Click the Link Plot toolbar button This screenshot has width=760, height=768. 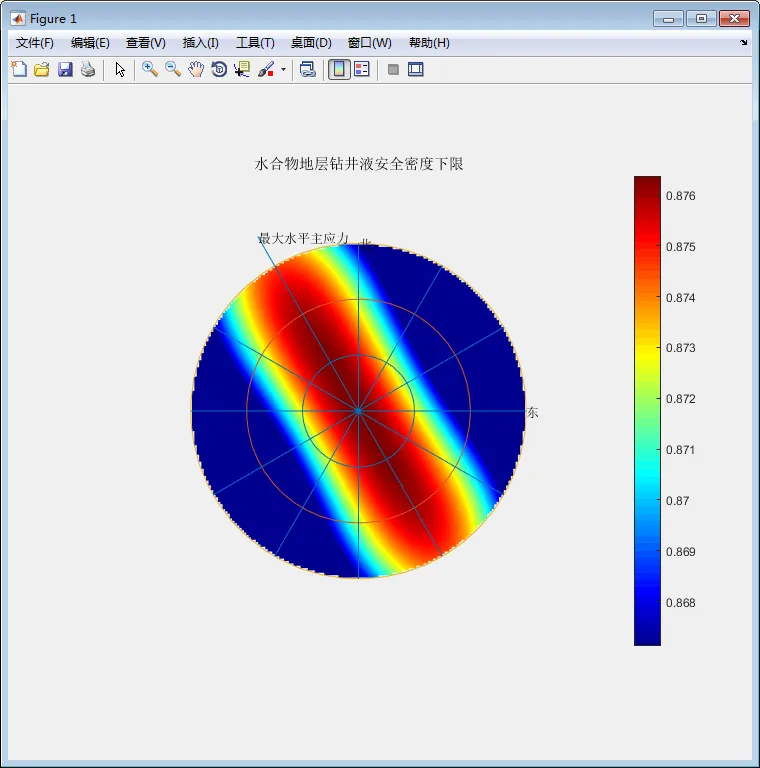[x=308, y=69]
